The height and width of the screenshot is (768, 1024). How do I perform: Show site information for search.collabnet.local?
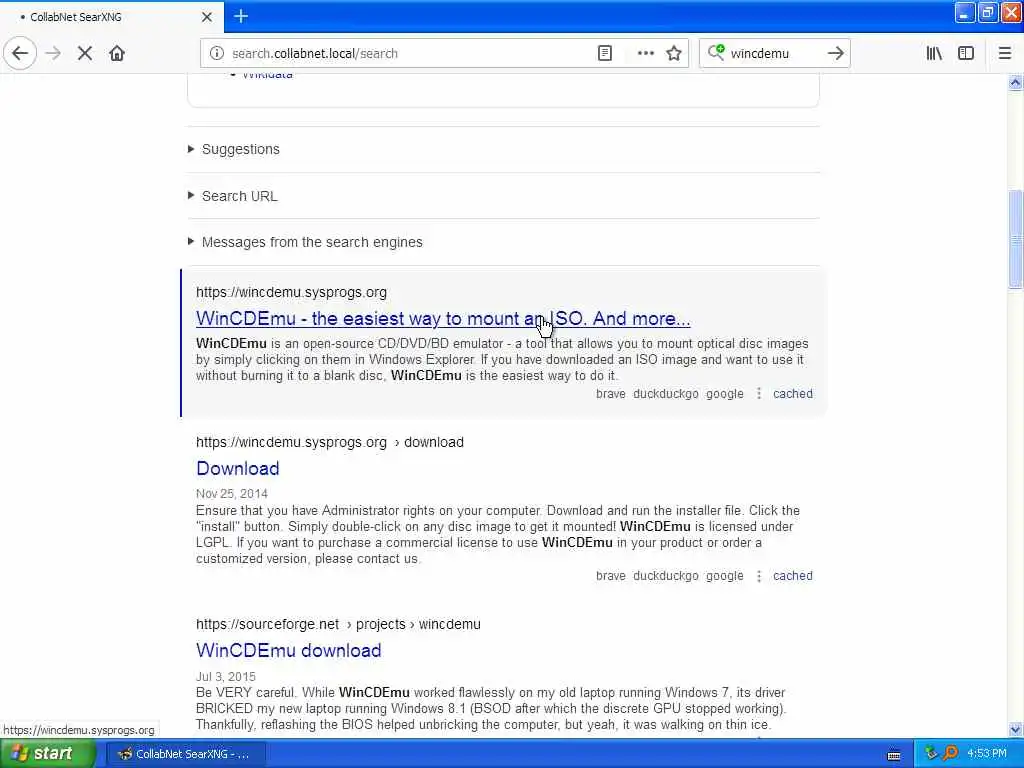point(217,53)
